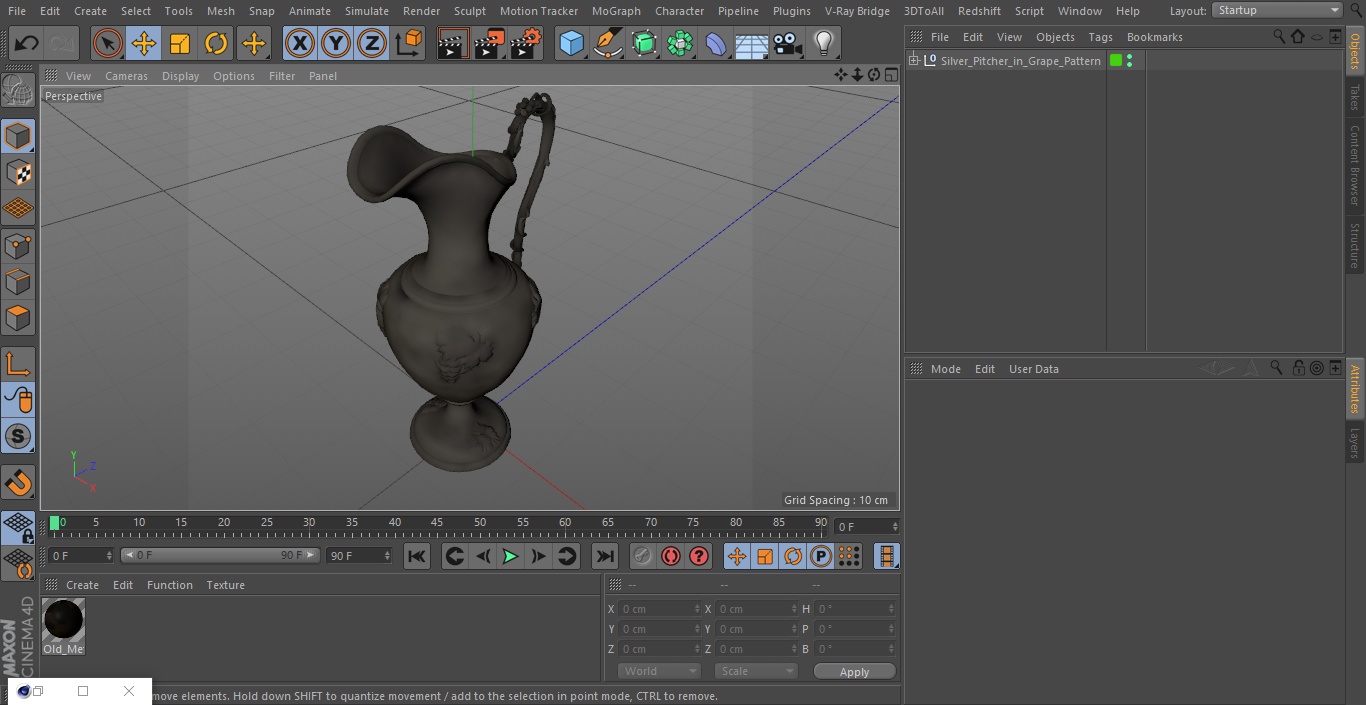This screenshot has width=1366, height=705.
Task: Toggle coordinate system icon
Action: click(409, 44)
